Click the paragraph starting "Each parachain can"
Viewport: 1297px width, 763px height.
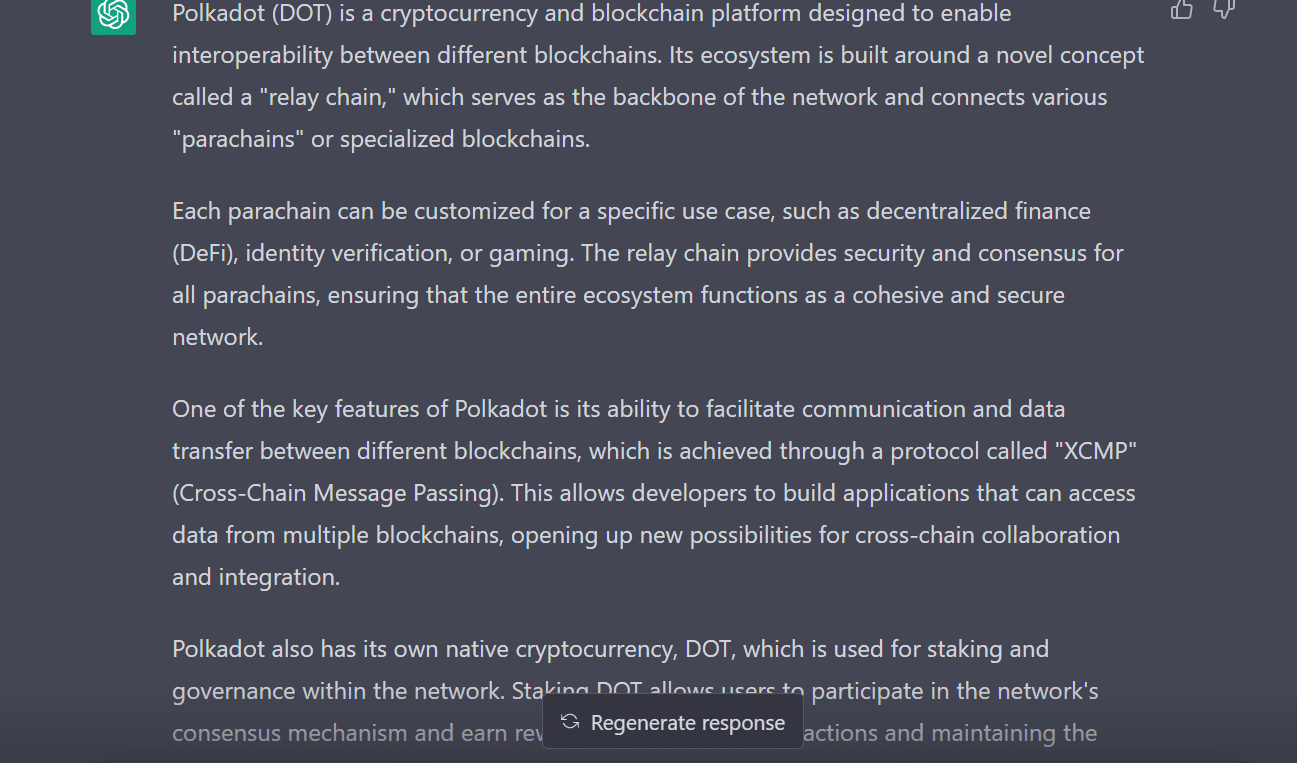tap(648, 274)
